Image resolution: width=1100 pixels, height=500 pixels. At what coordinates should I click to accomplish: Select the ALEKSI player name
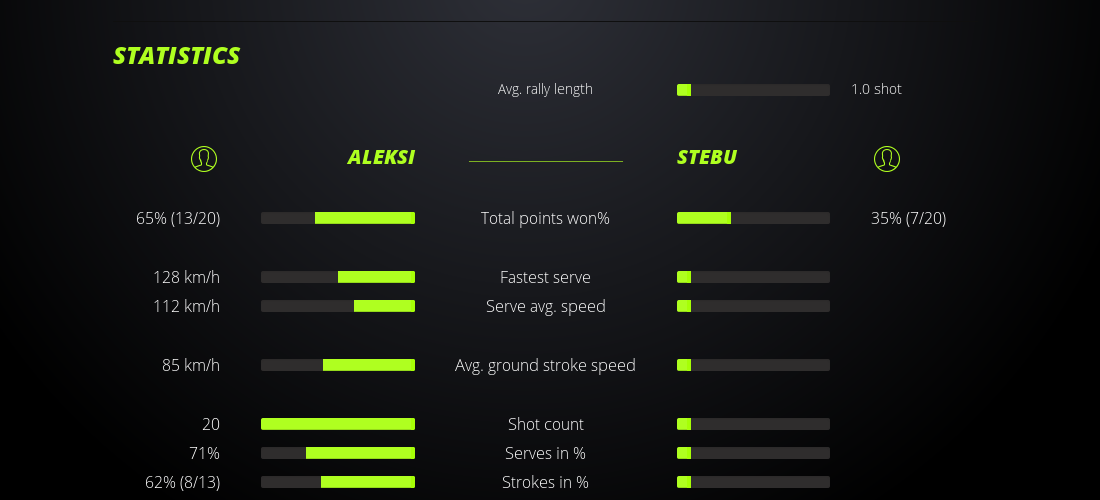click(381, 158)
